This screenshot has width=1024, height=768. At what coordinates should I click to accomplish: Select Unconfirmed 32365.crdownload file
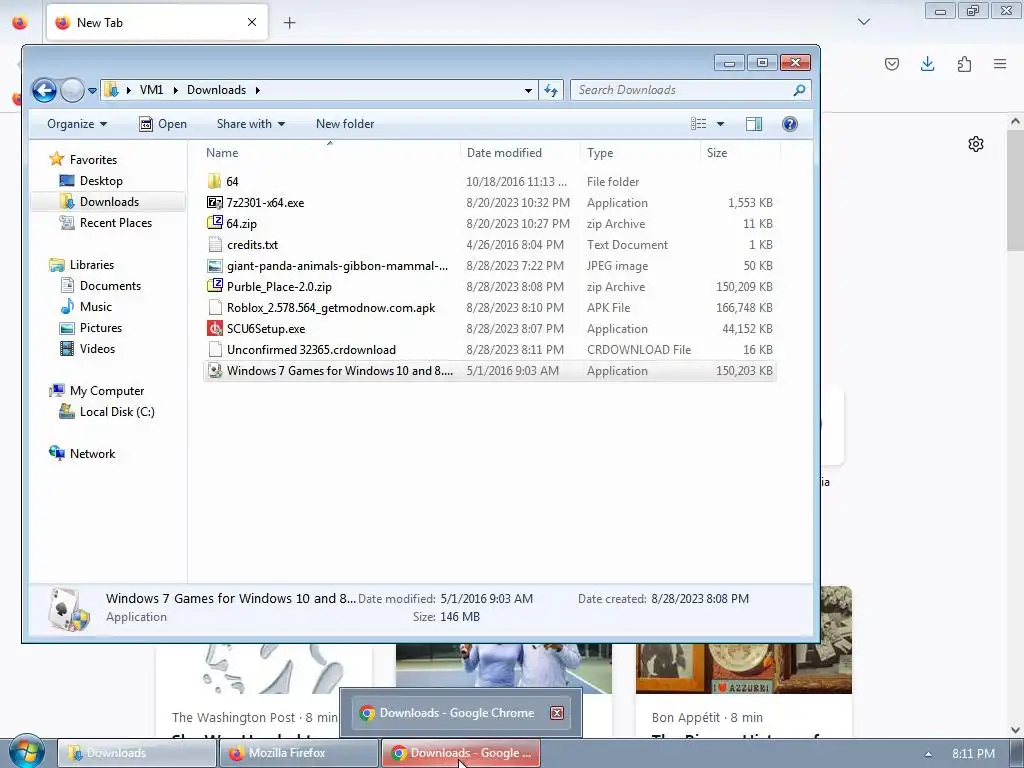coord(311,349)
